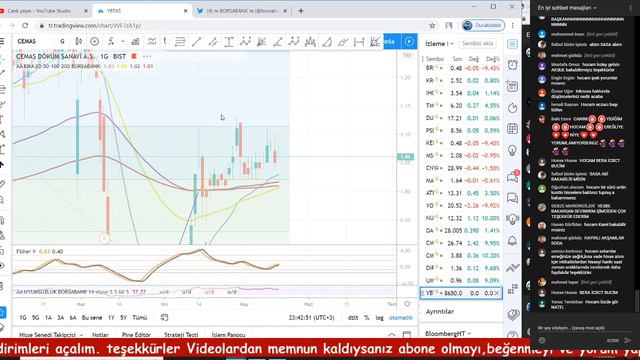Select the 3A time range

(x=60, y=318)
